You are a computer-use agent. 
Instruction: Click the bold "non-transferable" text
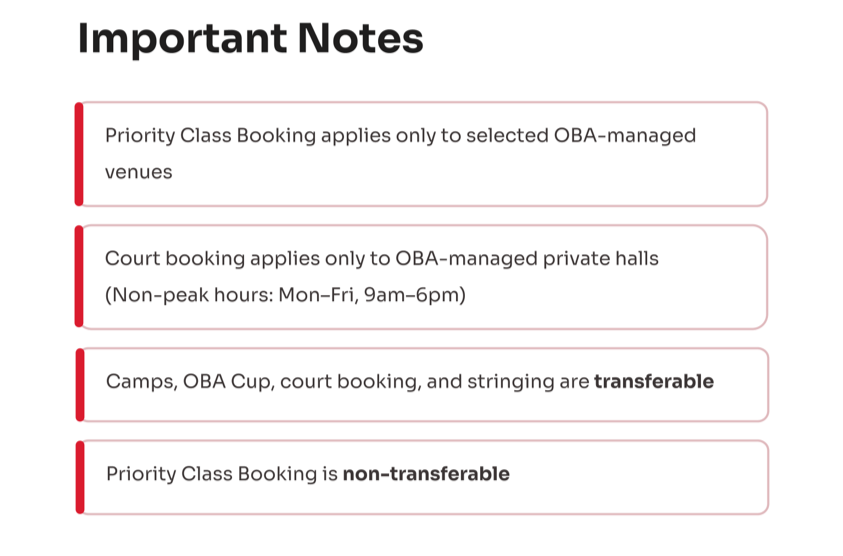[x=426, y=474]
